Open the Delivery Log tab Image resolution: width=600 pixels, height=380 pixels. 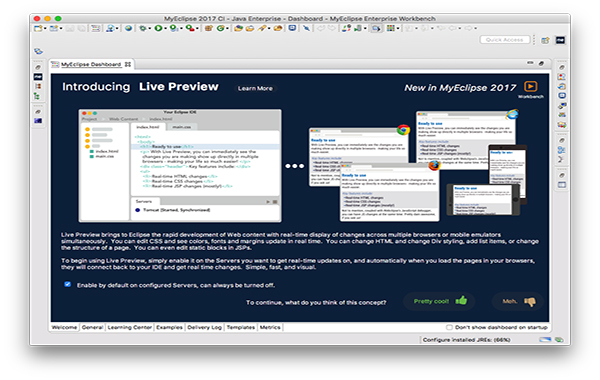point(204,328)
